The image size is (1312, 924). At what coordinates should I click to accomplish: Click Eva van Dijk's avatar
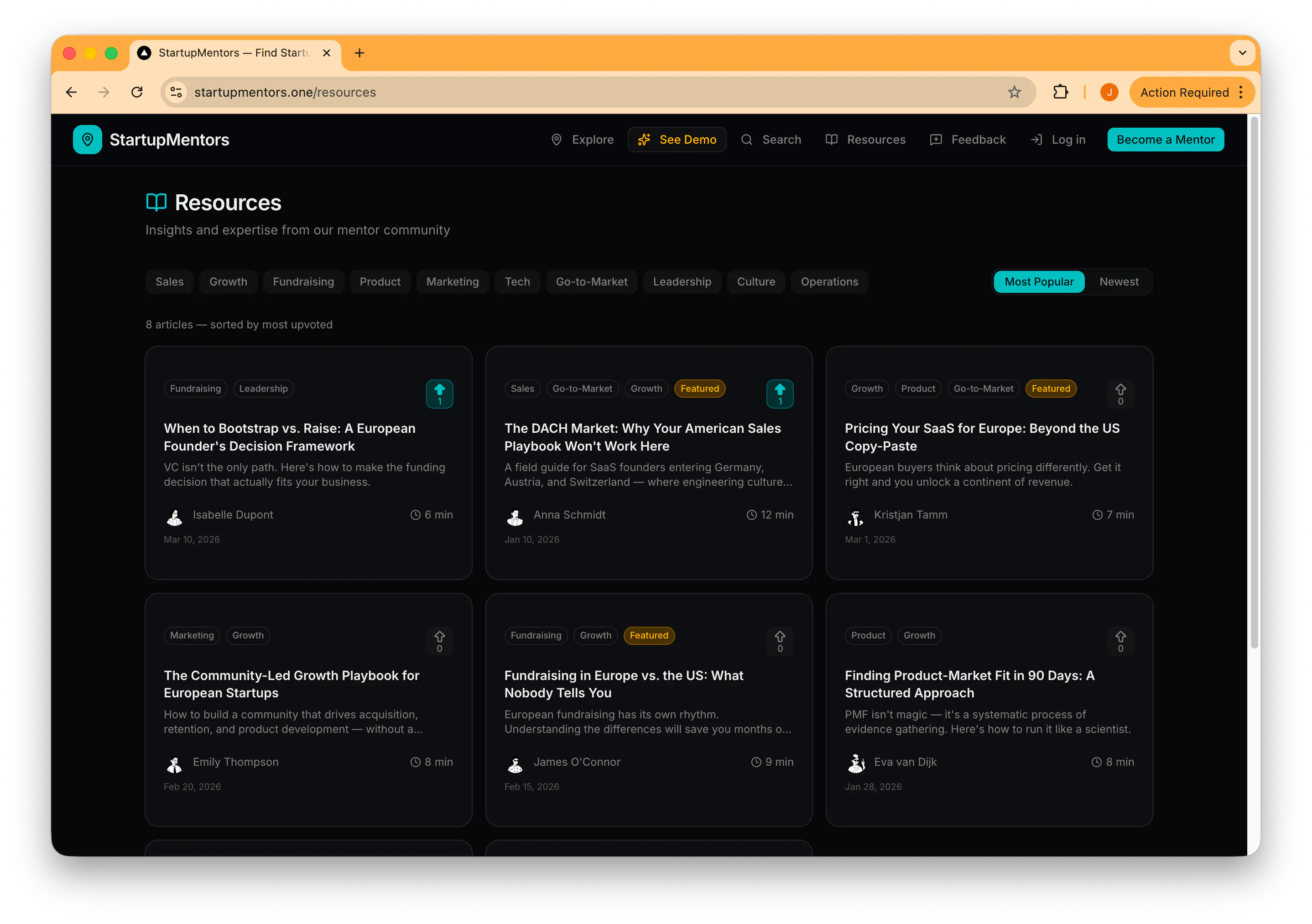pos(855,763)
